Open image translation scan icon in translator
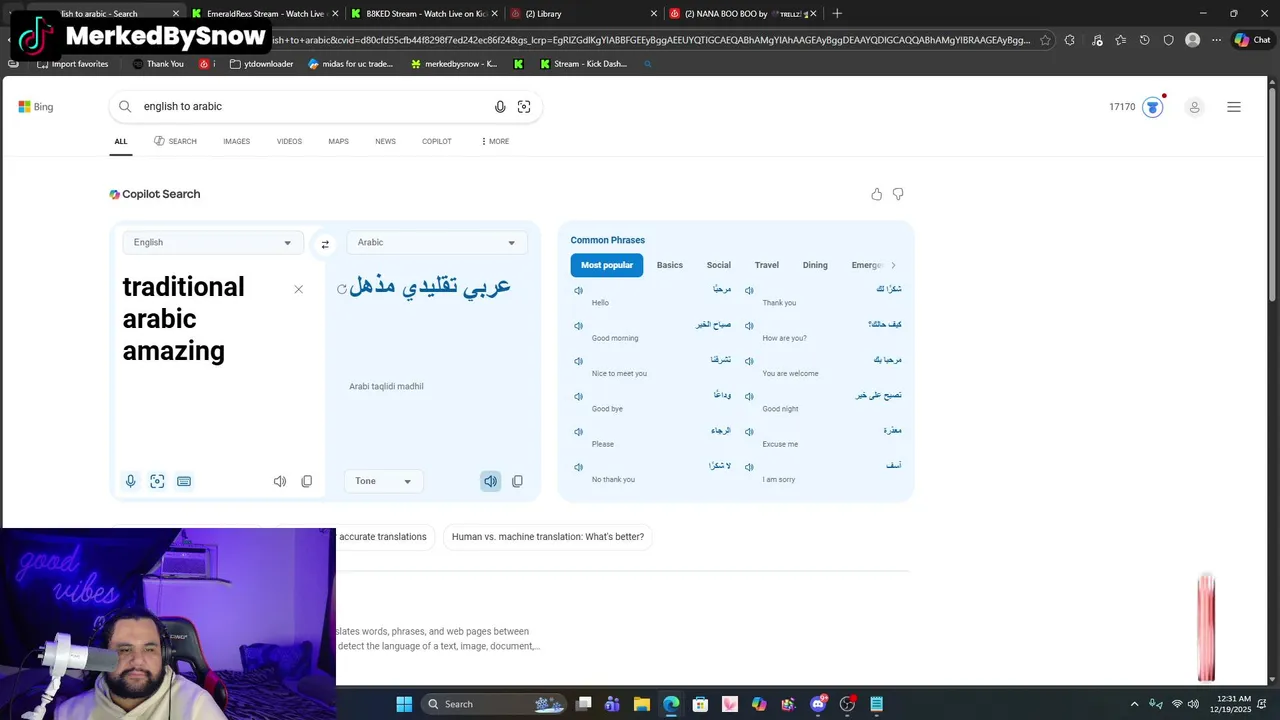 click(x=157, y=481)
